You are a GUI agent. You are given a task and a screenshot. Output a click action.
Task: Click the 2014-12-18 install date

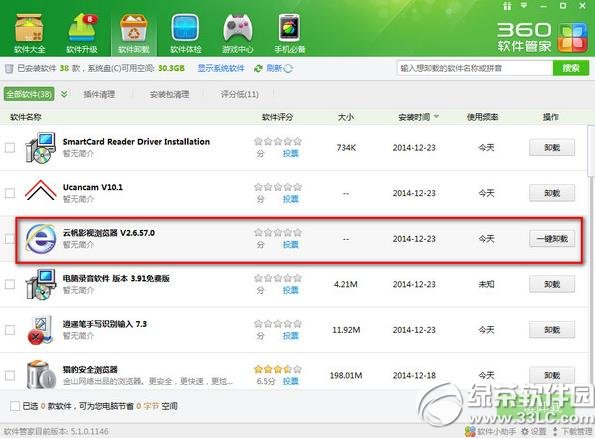tap(414, 375)
